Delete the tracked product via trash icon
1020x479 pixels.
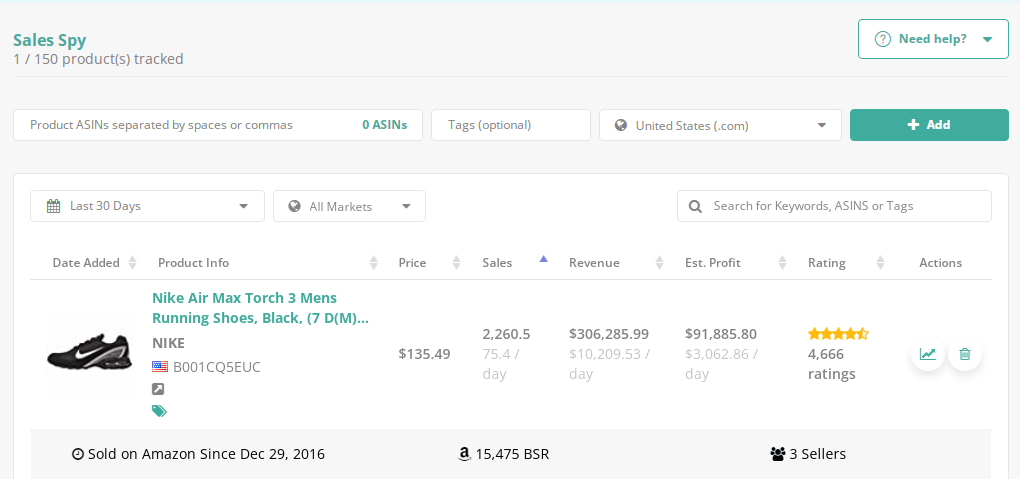[x=965, y=354]
